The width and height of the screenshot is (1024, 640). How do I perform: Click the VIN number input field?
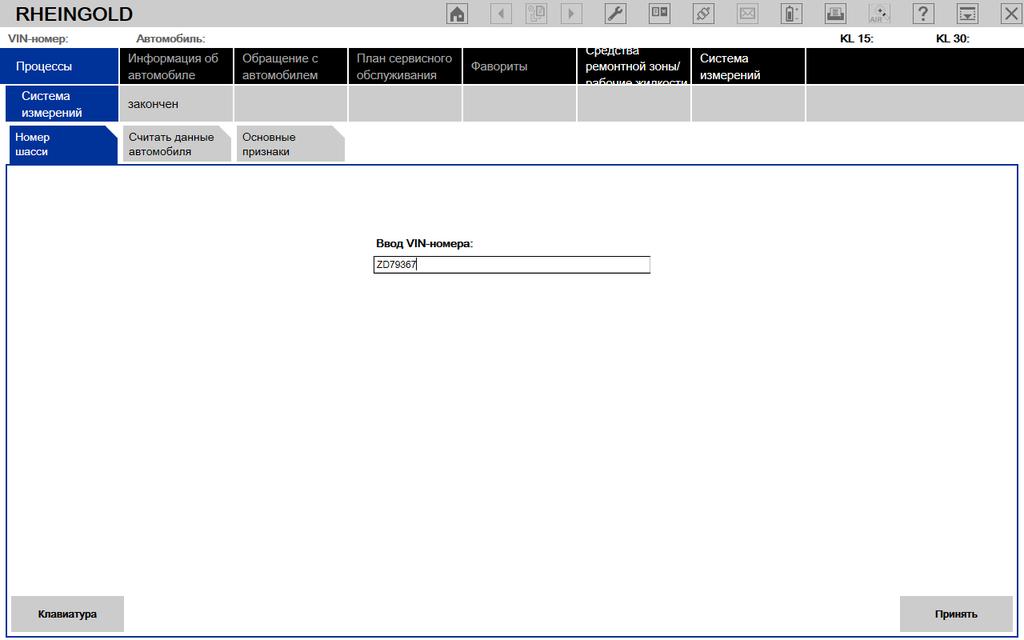tap(511, 265)
